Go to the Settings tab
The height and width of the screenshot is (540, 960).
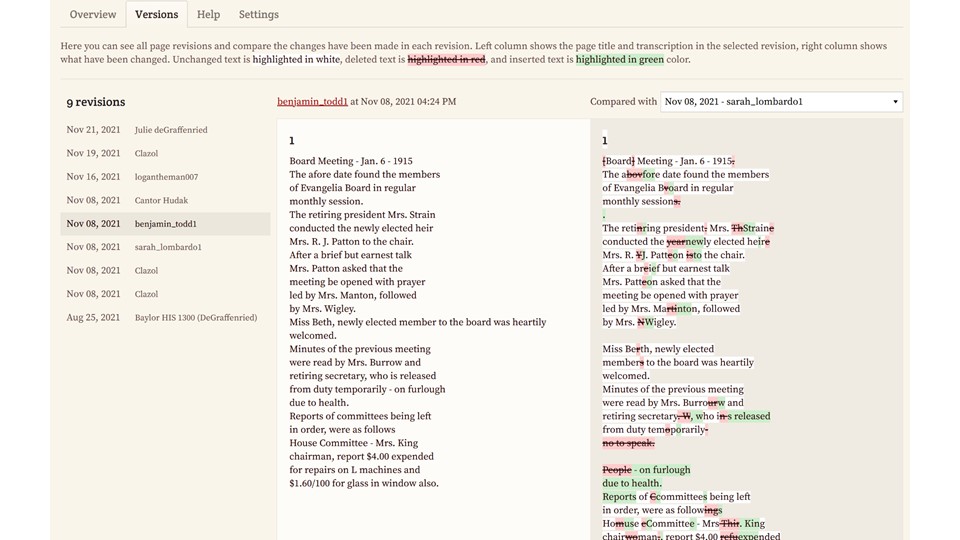(258, 14)
